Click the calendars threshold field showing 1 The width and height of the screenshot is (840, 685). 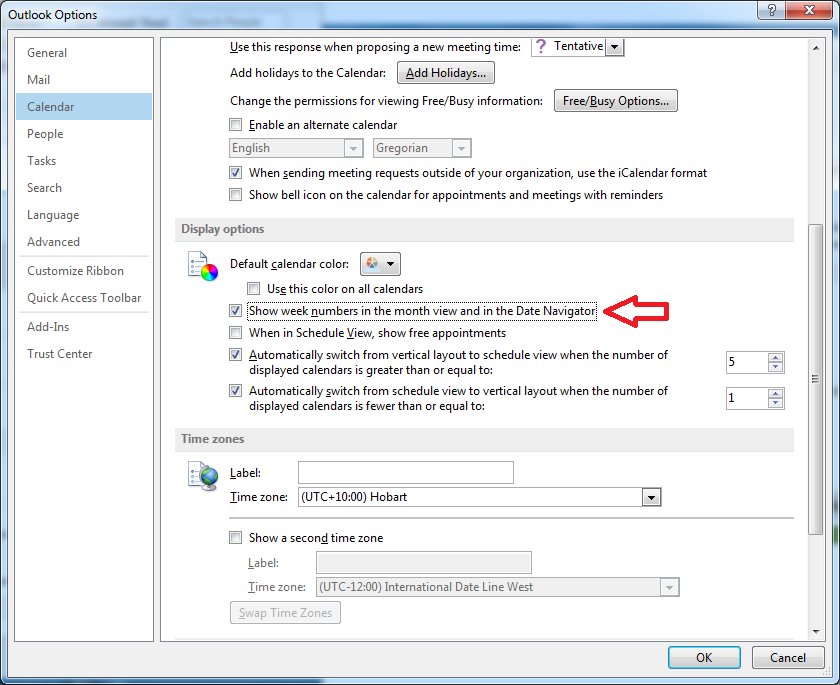747,398
